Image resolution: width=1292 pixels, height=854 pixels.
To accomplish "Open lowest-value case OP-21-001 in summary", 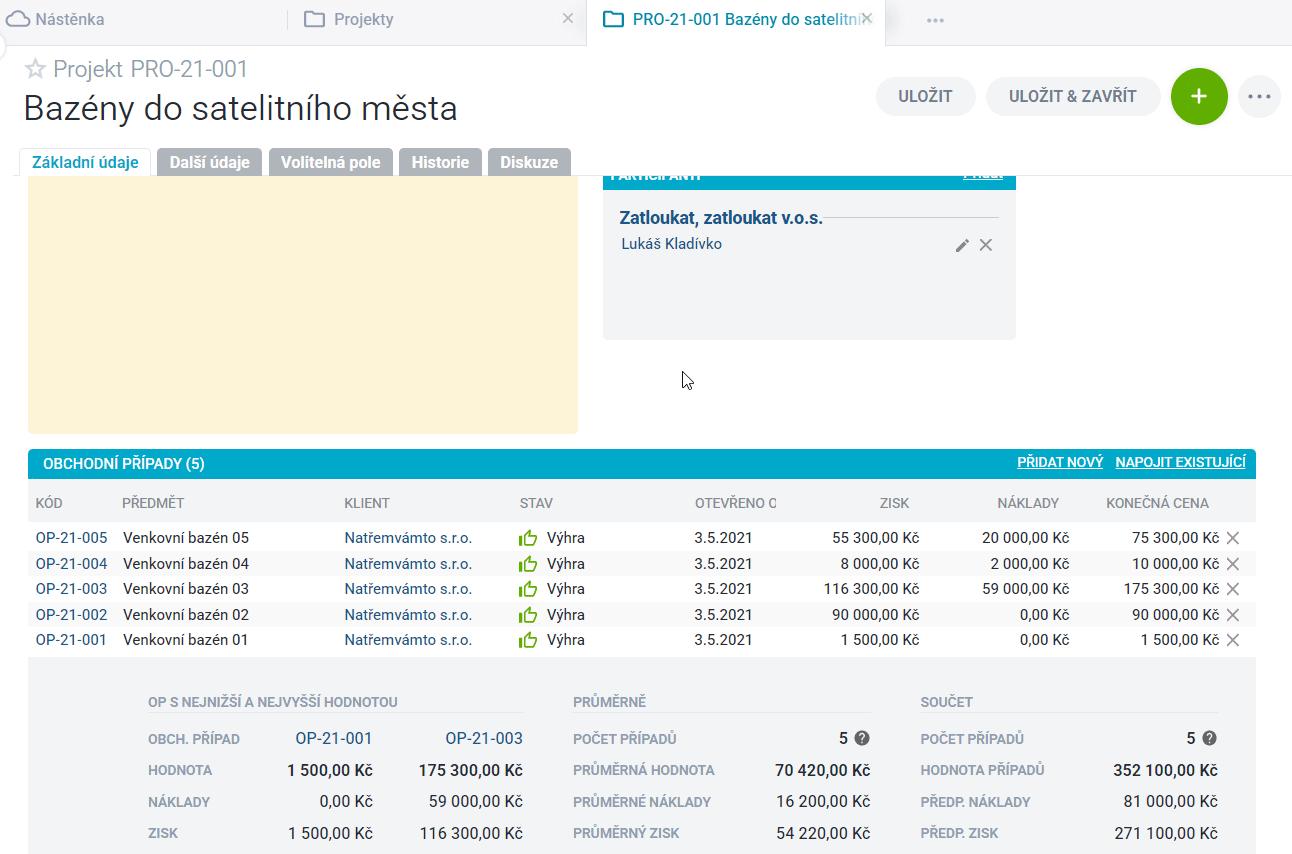I will click(334, 739).
